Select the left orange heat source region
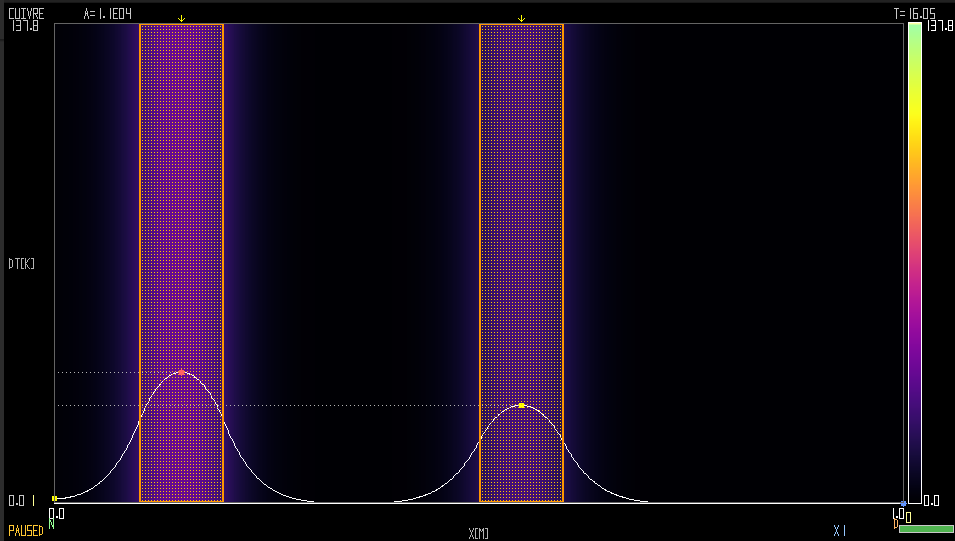This screenshot has width=955, height=541. click(181, 200)
